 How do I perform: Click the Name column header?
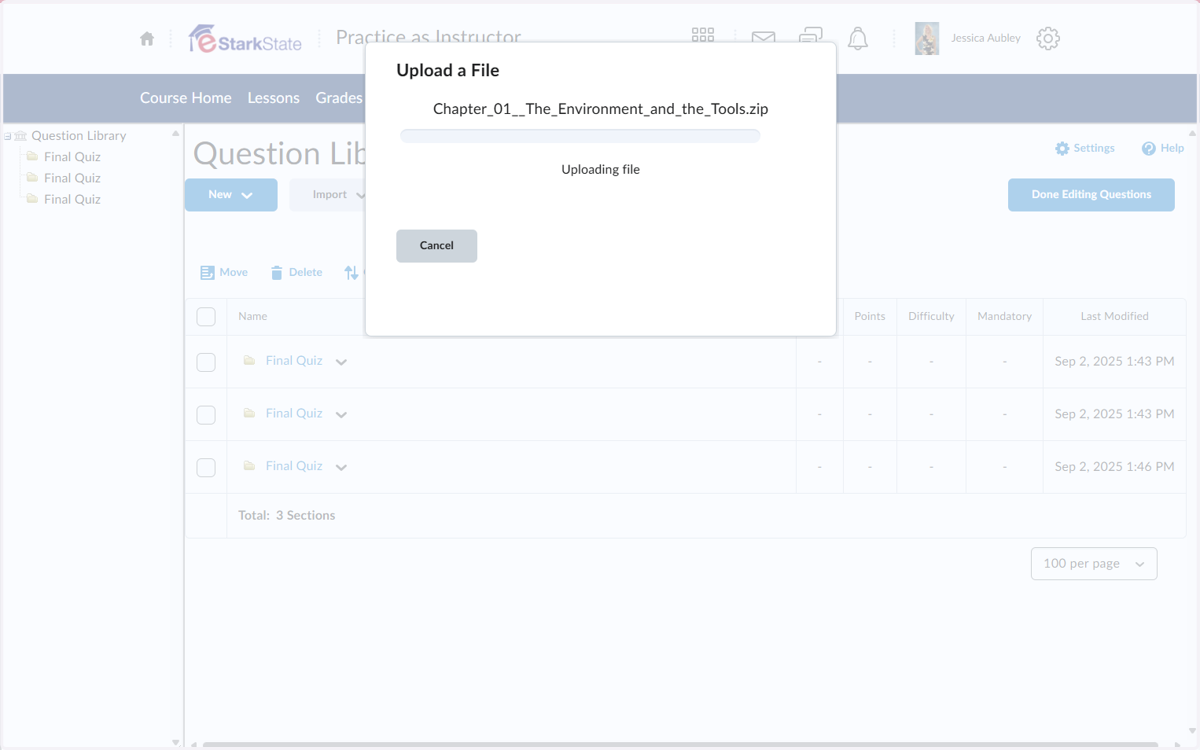[x=253, y=317]
